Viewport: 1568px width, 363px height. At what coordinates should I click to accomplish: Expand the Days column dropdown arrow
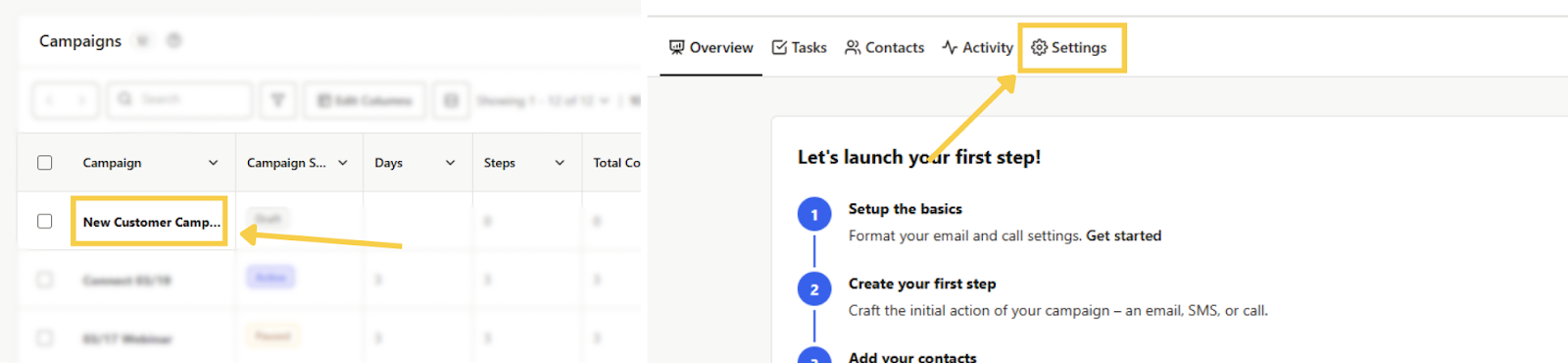[x=451, y=163]
